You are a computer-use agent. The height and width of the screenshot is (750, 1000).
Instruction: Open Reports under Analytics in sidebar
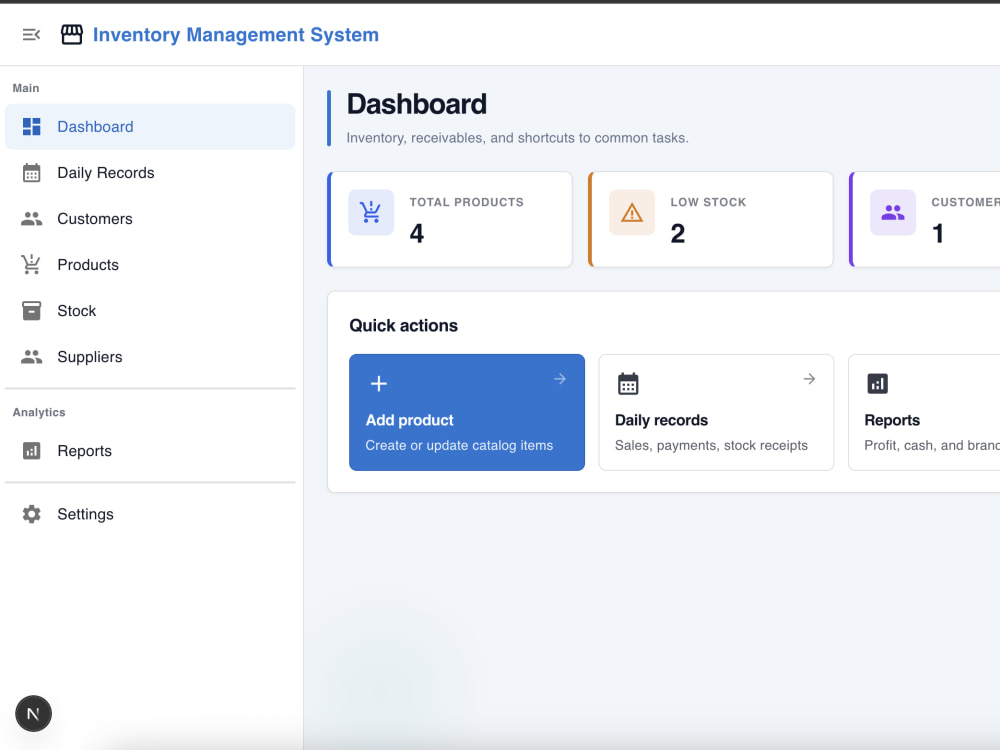pyautogui.click(x=150, y=451)
